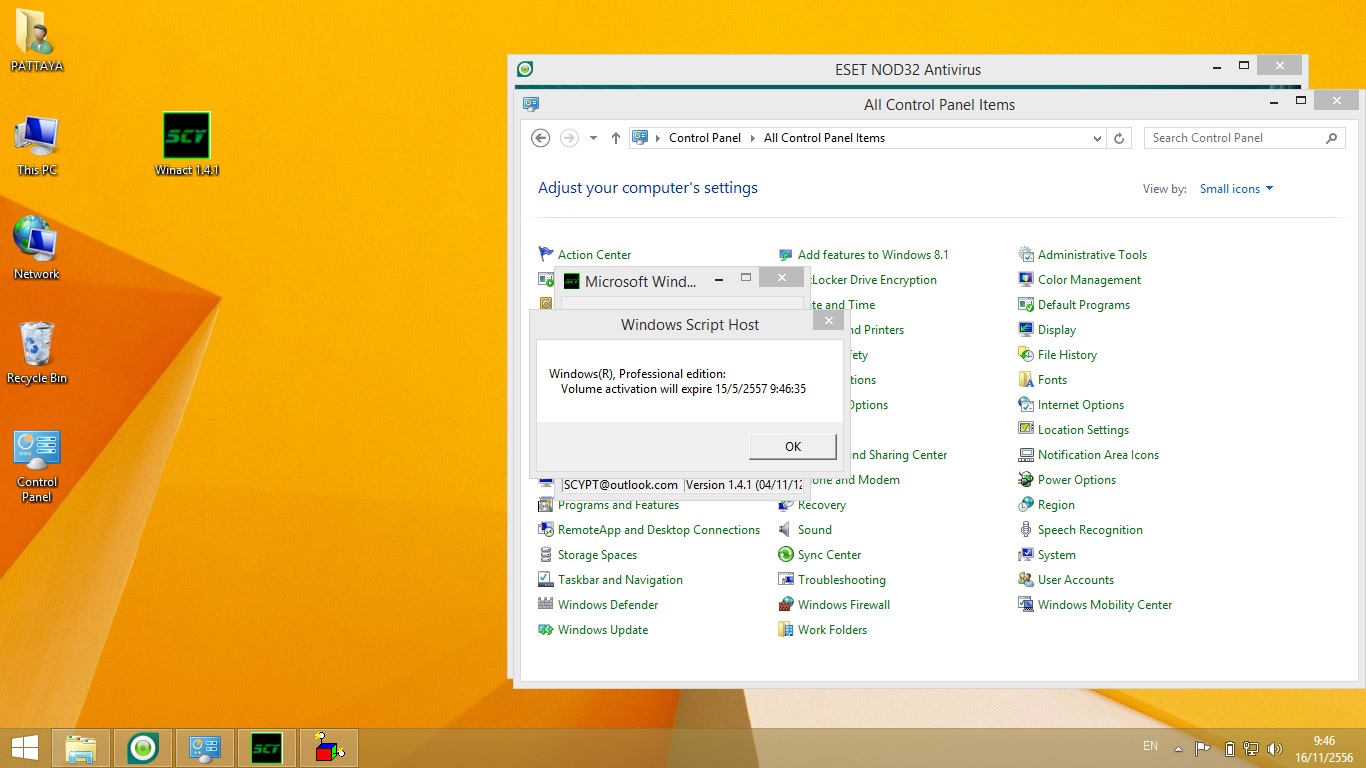1366x768 pixels.
Task: Open Windows Update link
Action: coord(602,630)
